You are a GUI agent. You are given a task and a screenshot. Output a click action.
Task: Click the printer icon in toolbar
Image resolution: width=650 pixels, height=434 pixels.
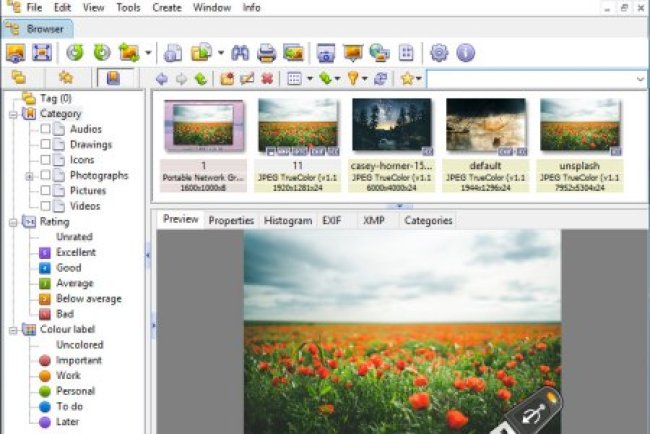(266, 53)
